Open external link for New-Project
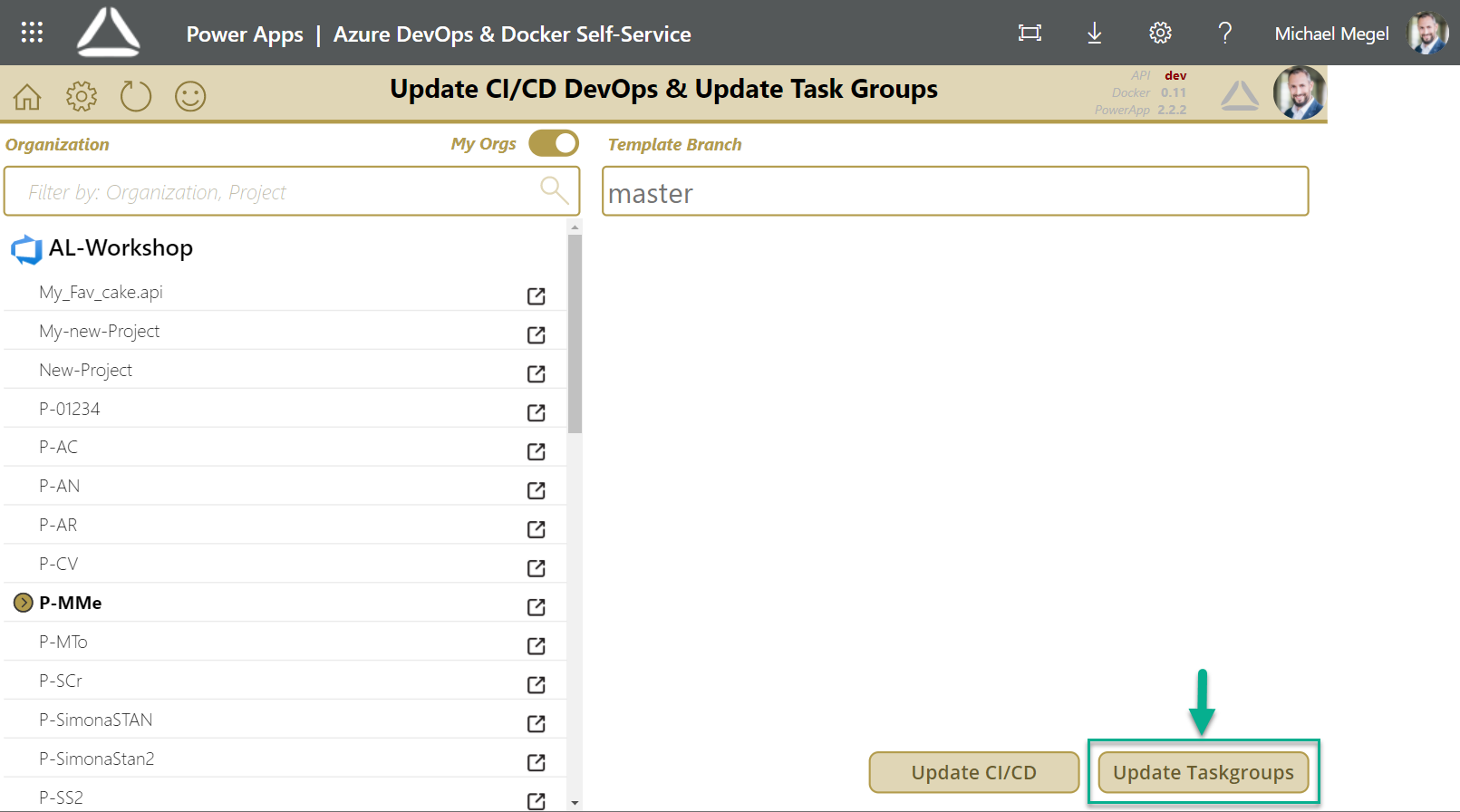This screenshot has height=812, width=1460. (x=537, y=373)
